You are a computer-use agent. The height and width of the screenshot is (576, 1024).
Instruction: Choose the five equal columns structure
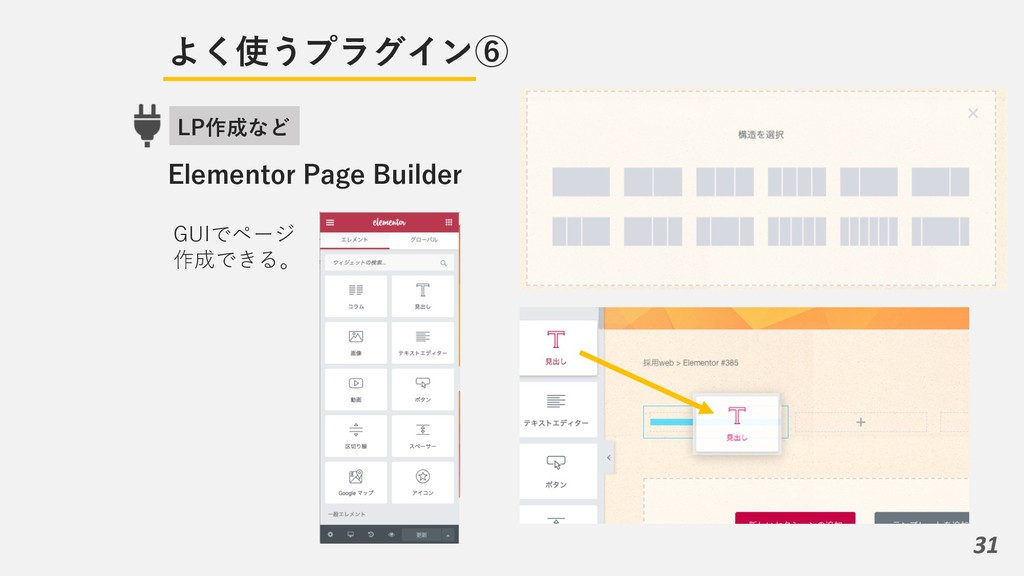[797, 231]
